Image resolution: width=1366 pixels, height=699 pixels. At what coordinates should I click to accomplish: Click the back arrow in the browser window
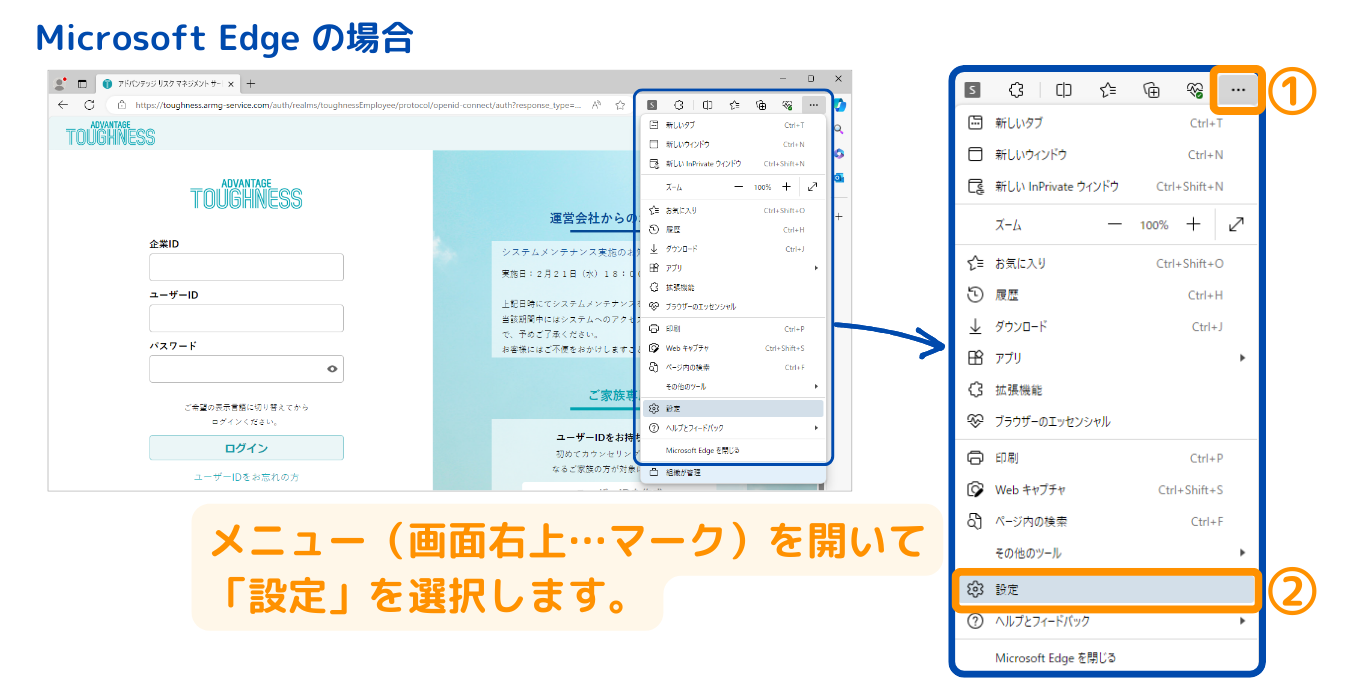click(x=63, y=104)
